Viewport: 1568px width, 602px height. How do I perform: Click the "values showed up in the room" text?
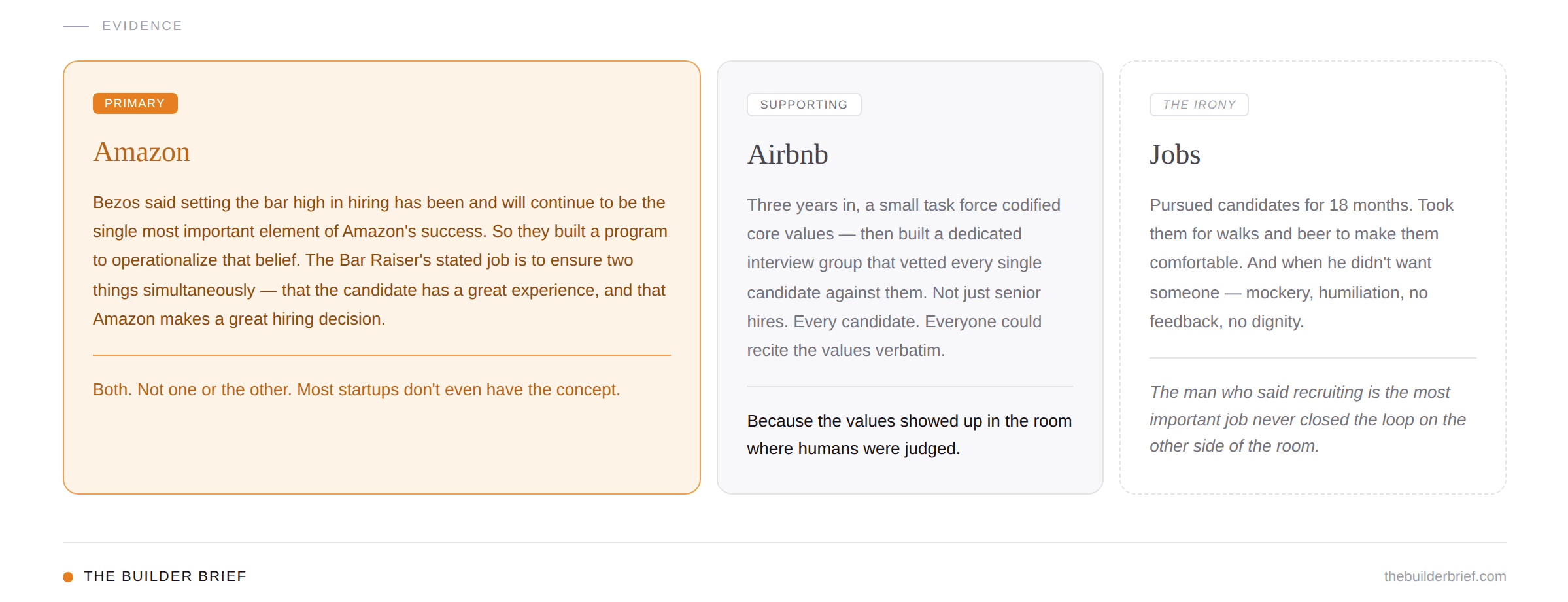point(909,434)
